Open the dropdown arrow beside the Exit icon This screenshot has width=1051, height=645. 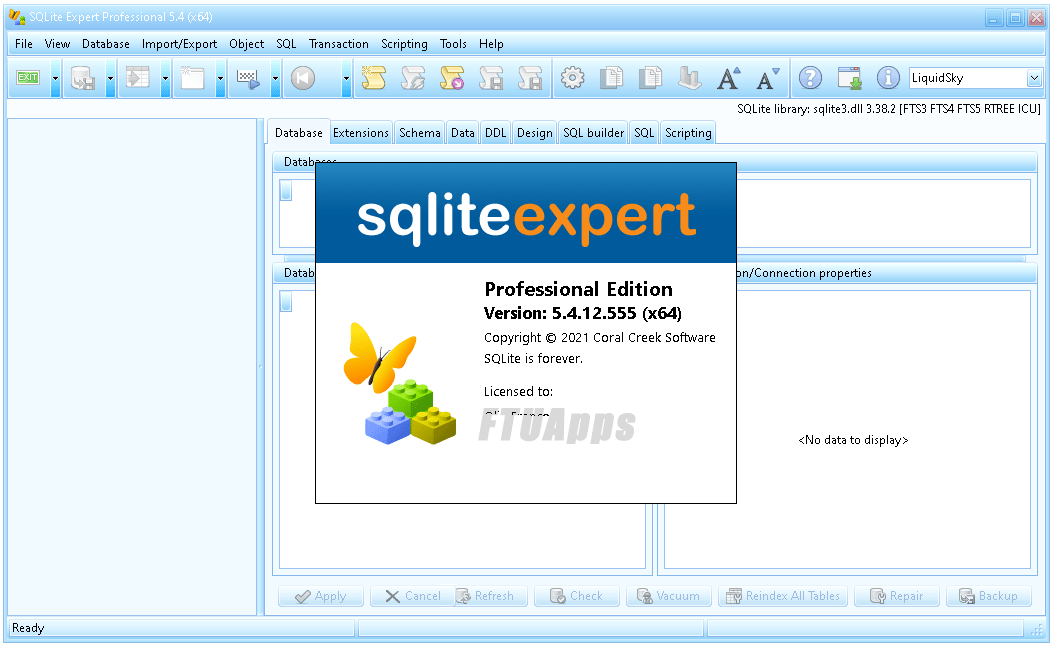(56, 78)
